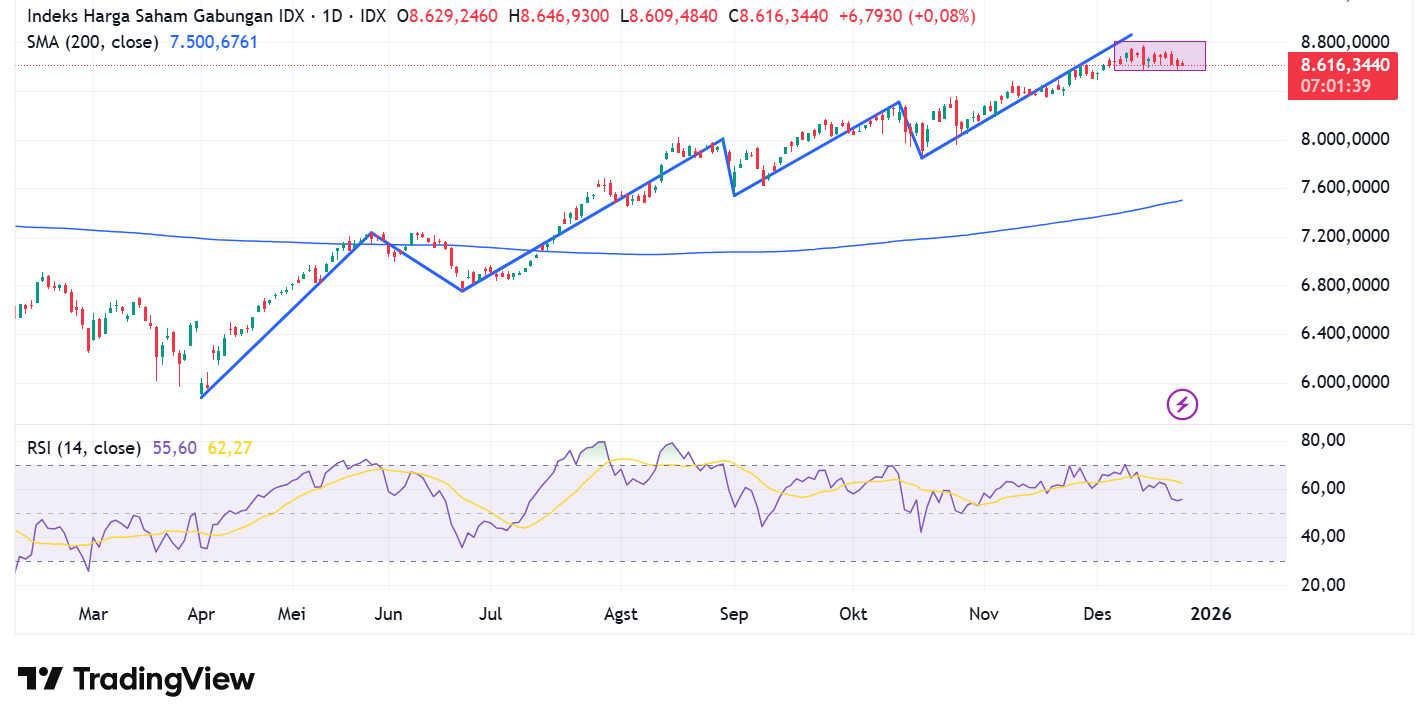Click the high value "H8.646,9300"
Image resolution: width=1428 pixels, height=724 pixels.
(559, 16)
